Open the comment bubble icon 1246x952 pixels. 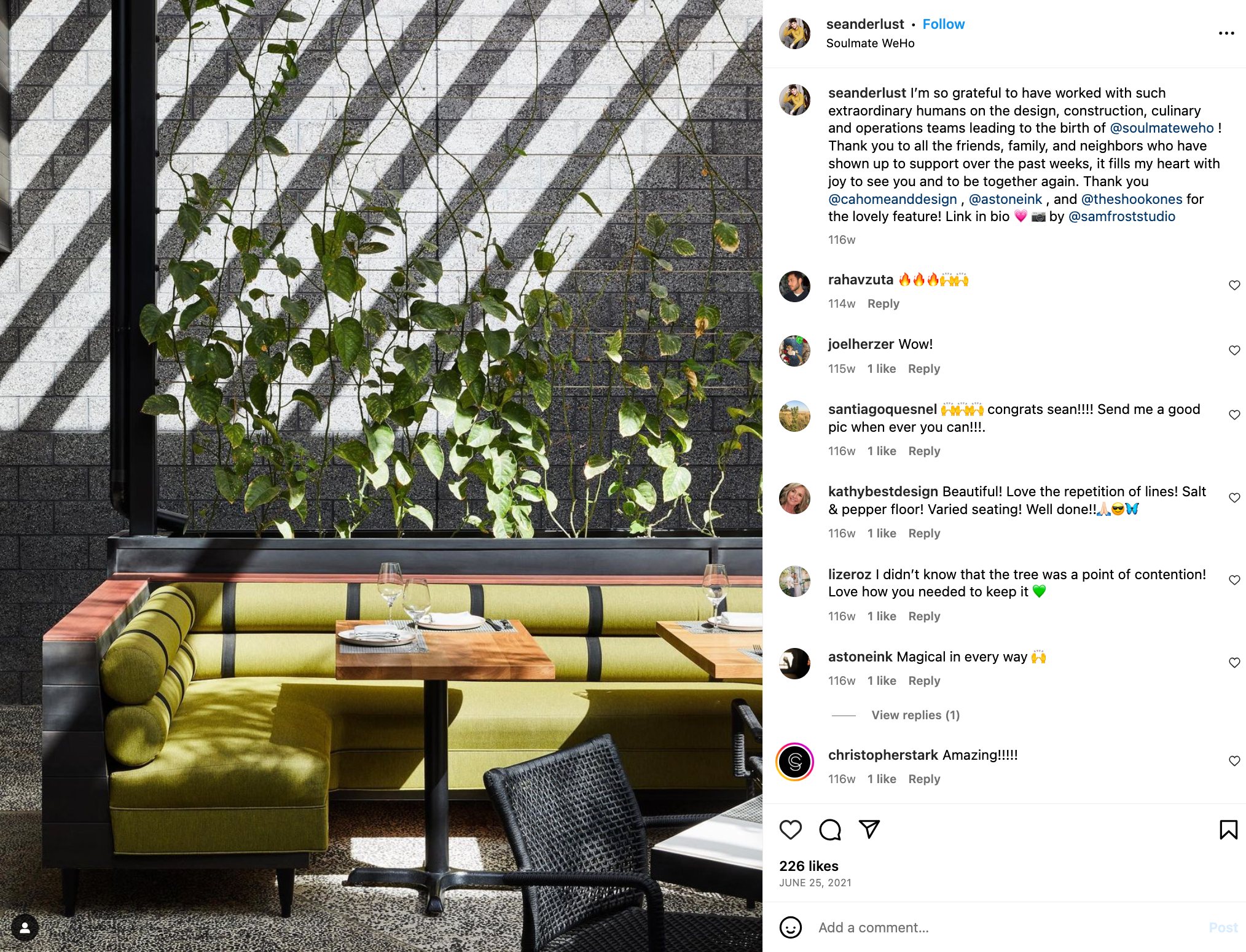click(830, 830)
